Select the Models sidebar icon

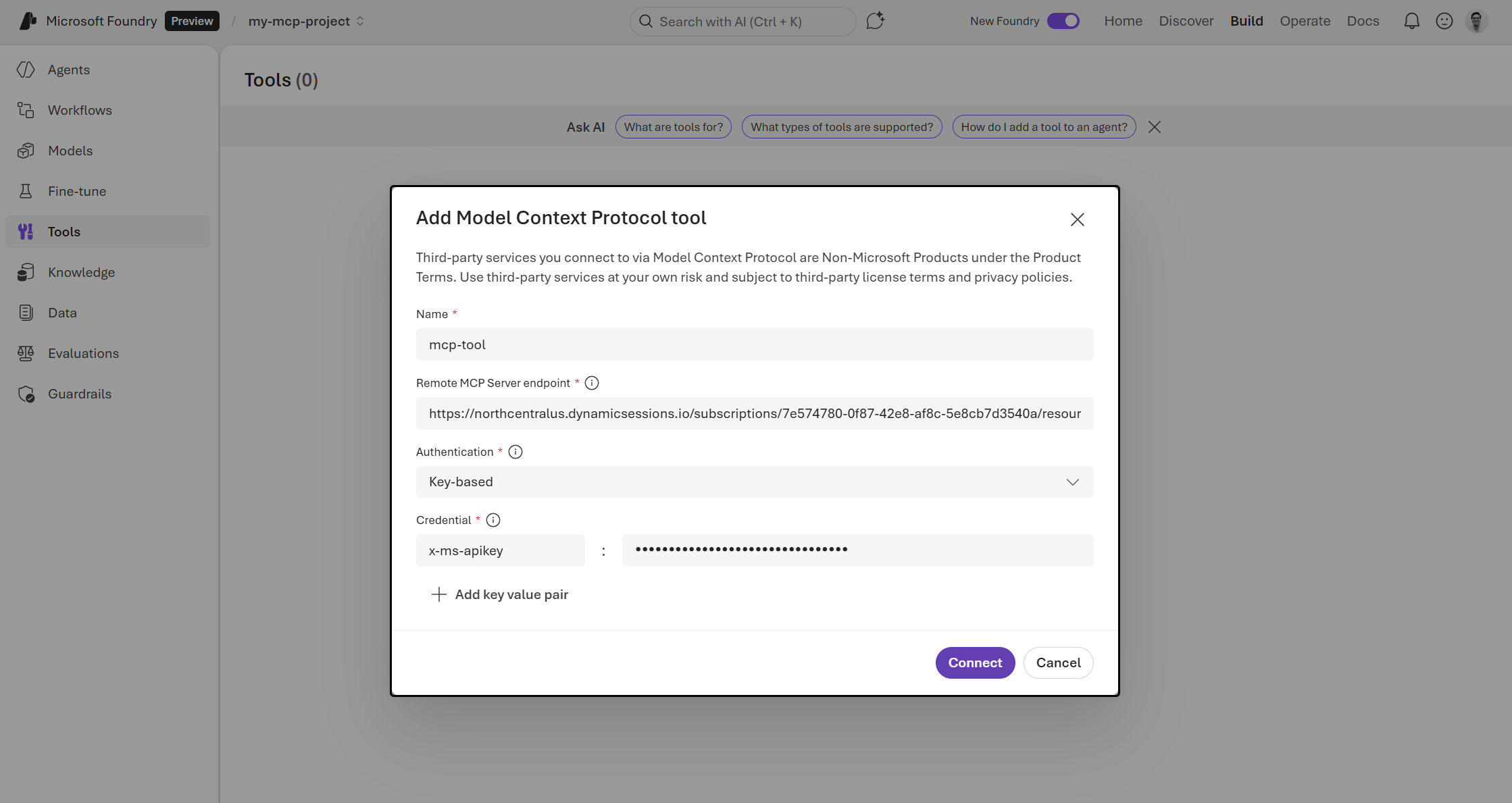click(x=26, y=150)
